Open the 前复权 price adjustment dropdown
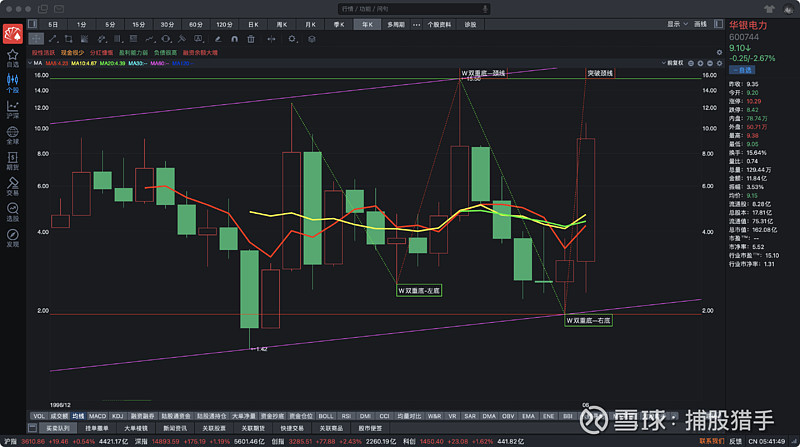The height and width of the screenshot is (447, 800). [x=672, y=63]
